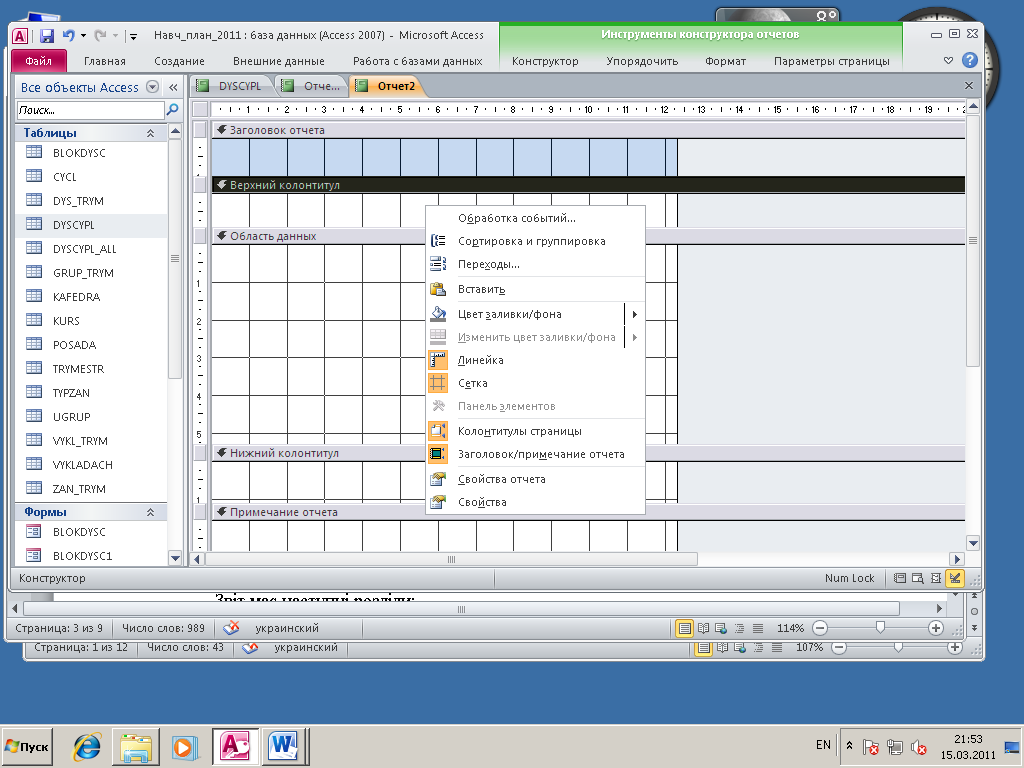
Task: Open Customize Quick Access Toolbar dropdown
Action: tap(133, 36)
